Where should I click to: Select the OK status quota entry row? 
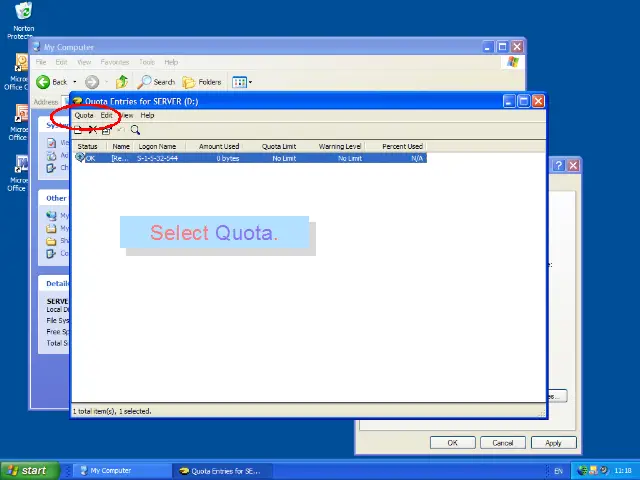(250, 158)
